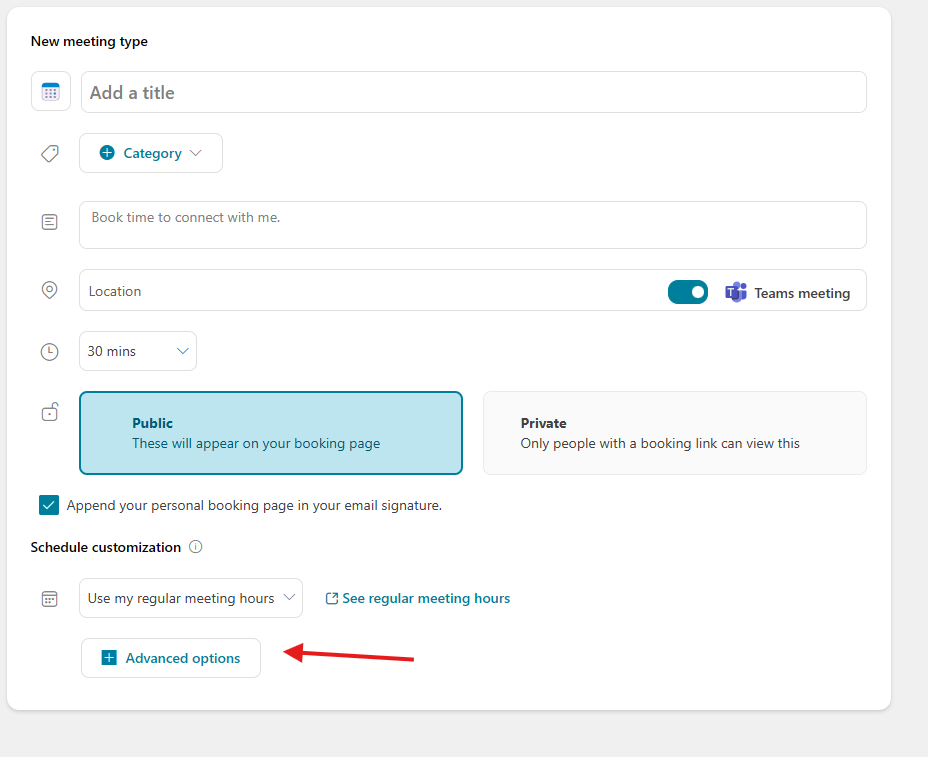Select the Private meeting visibility option
Image resolution: width=928 pixels, height=757 pixels.
tap(674, 433)
